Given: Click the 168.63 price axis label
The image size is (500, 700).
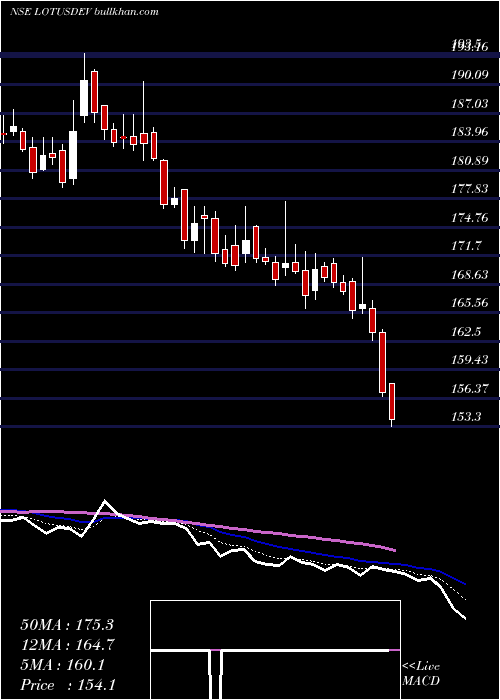Looking at the screenshot, I should pos(469,275).
